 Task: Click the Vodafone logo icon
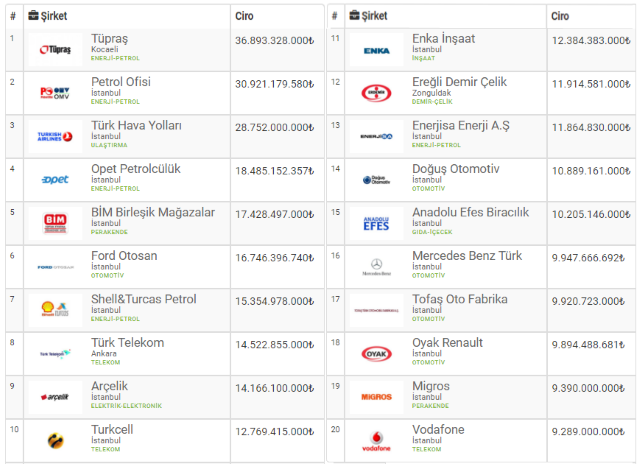coord(376,441)
